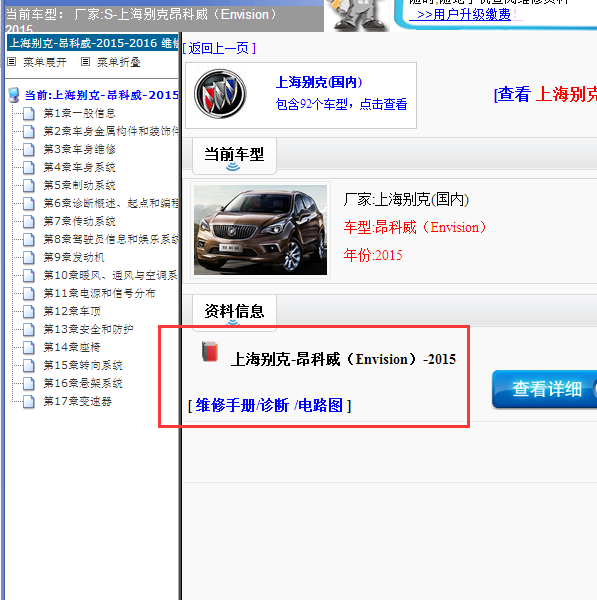Click the 查看 上海别克 link at right
This screenshot has width=597, height=600.
click(546, 94)
